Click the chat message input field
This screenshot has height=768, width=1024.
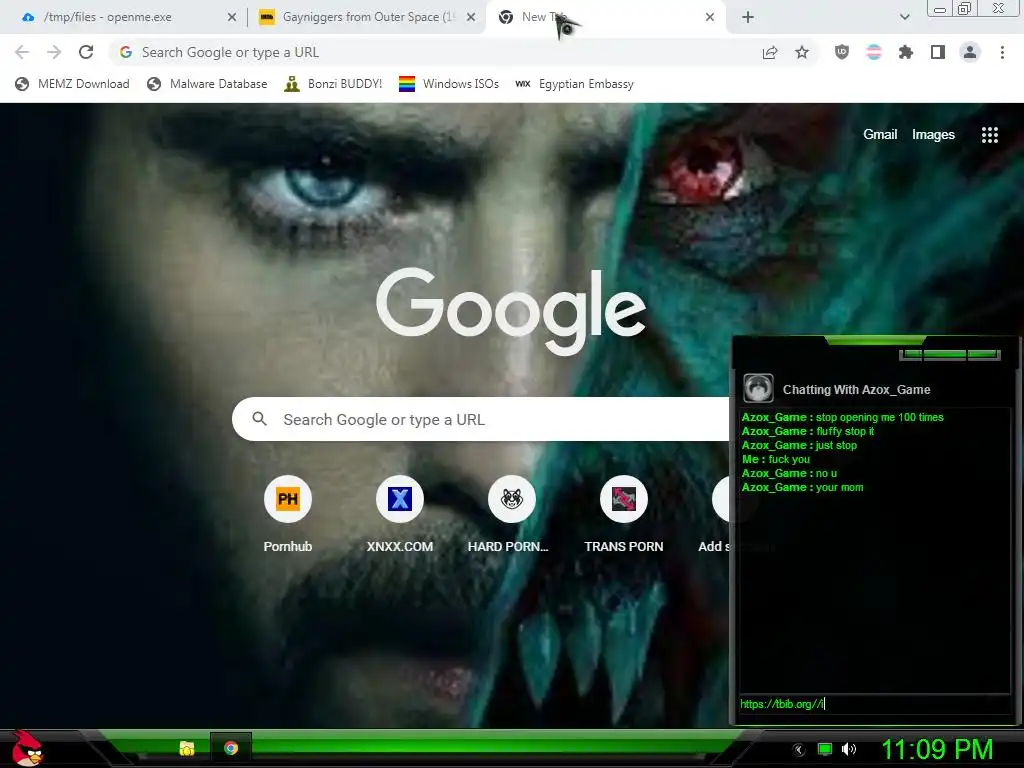(x=874, y=704)
